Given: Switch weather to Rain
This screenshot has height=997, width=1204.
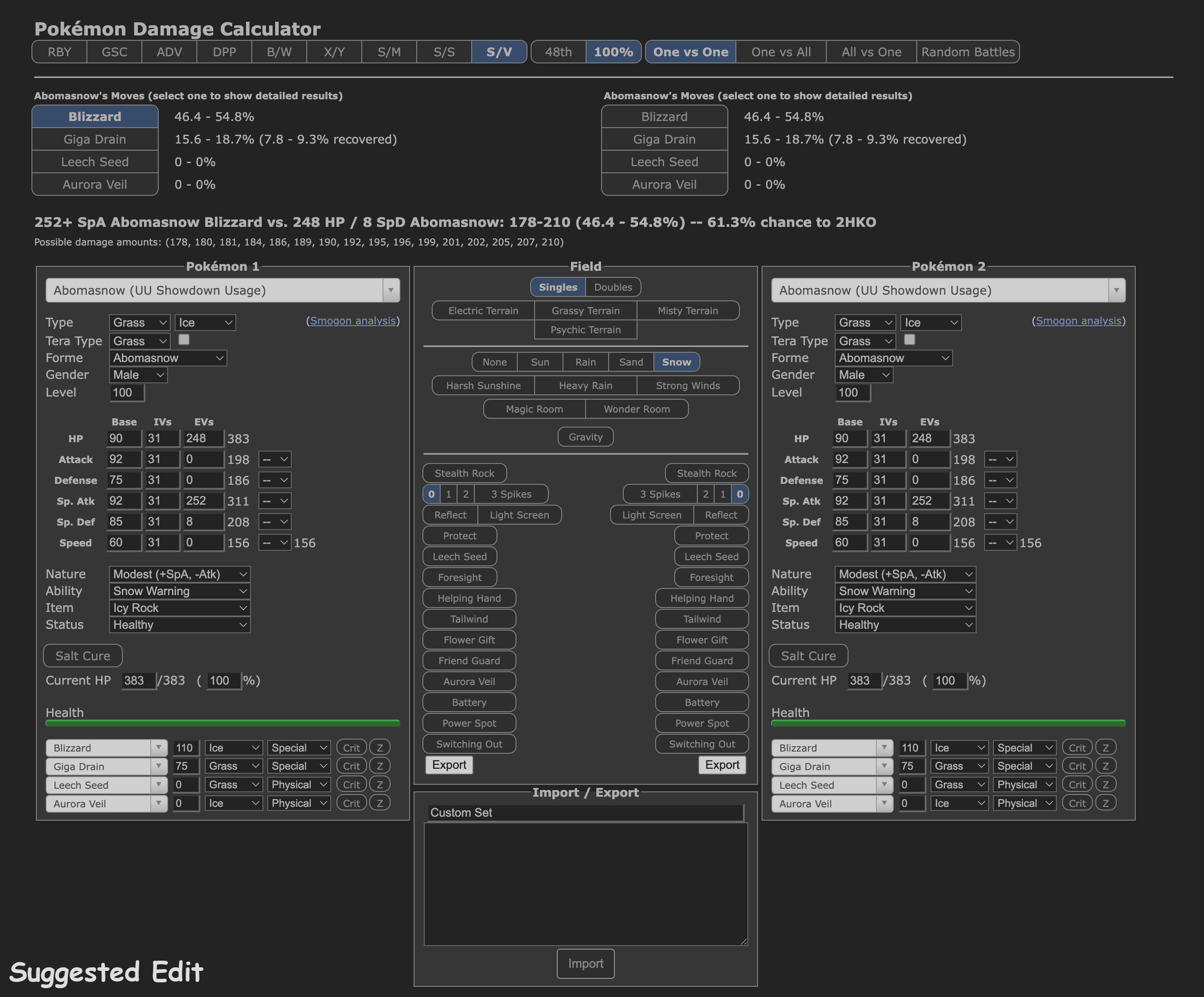Looking at the screenshot, I should [x=585, y=362].
